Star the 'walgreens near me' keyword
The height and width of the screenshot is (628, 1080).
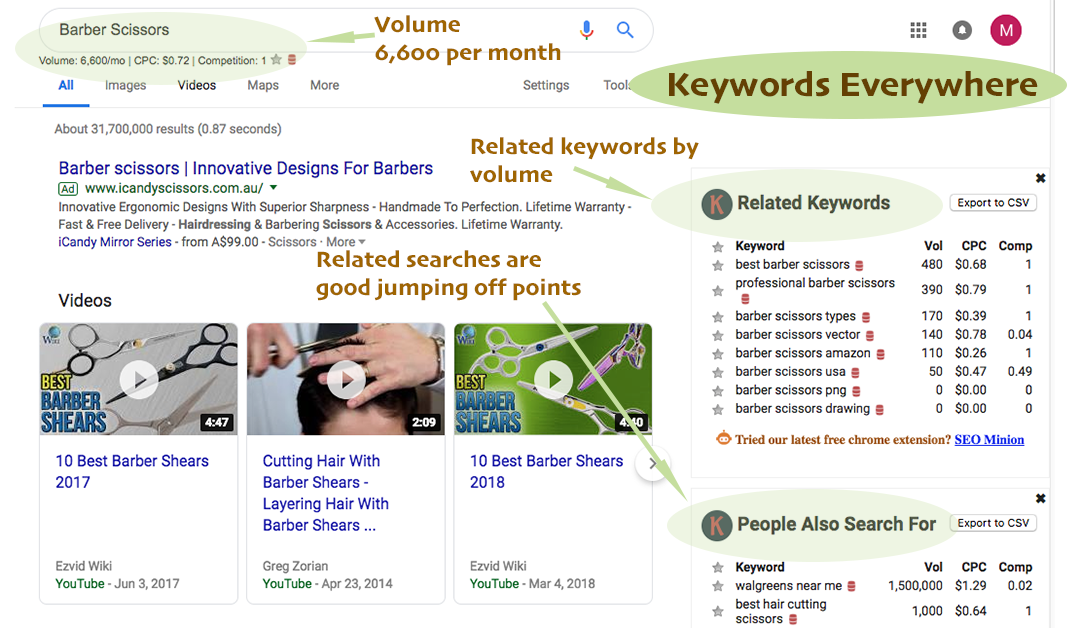click(717, 587)
